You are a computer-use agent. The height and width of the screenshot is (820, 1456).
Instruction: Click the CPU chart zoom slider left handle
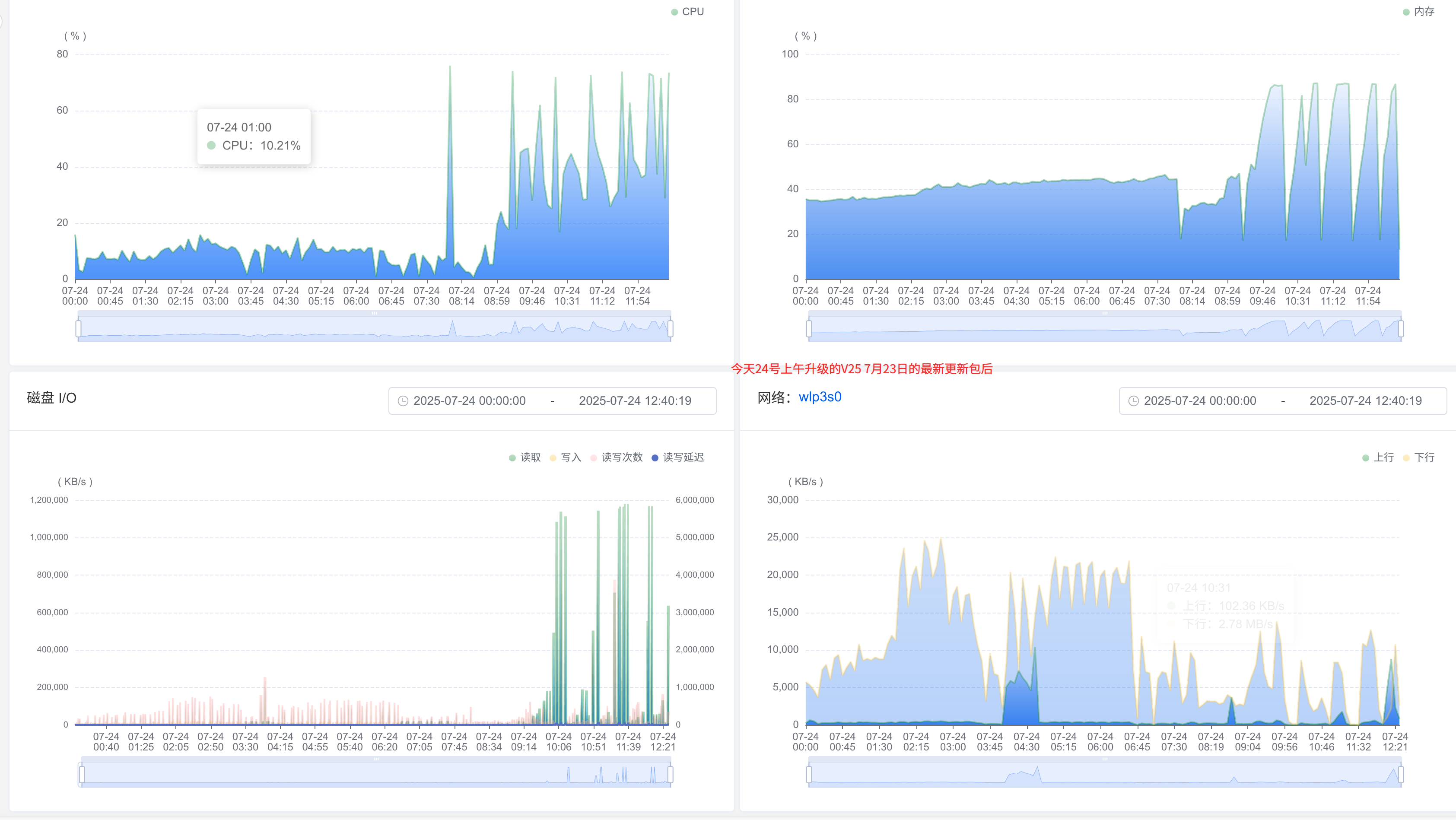[78, 328]
